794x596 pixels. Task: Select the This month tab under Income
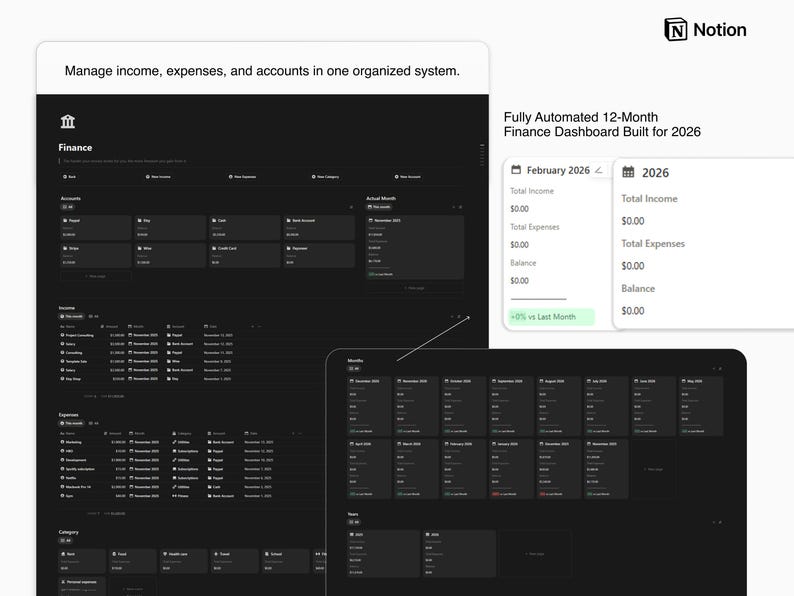tap(71, 316)
